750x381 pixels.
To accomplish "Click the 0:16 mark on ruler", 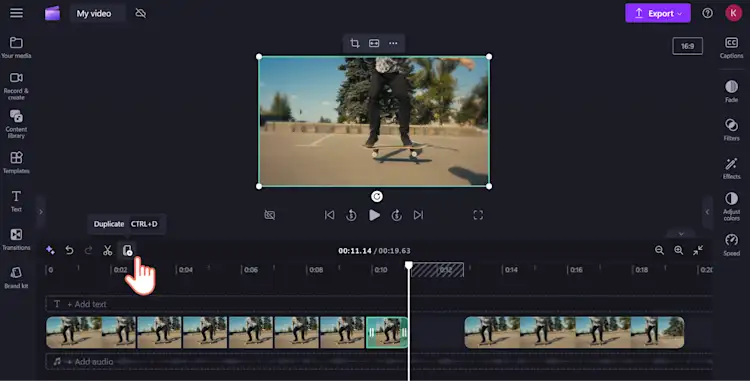I will 576,270.
